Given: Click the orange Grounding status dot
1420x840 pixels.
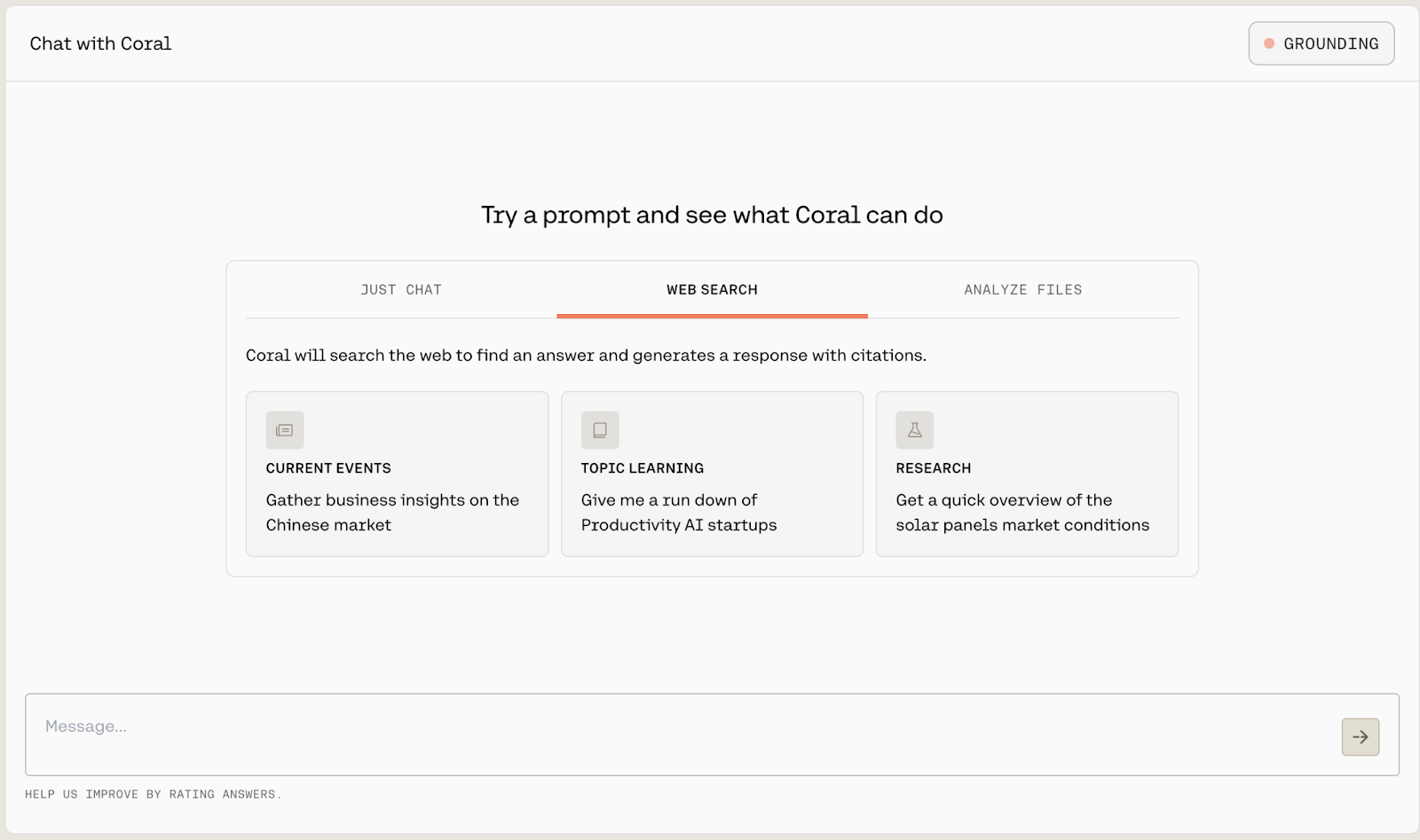Looking at the screenshot, I should pos(1269,43).
